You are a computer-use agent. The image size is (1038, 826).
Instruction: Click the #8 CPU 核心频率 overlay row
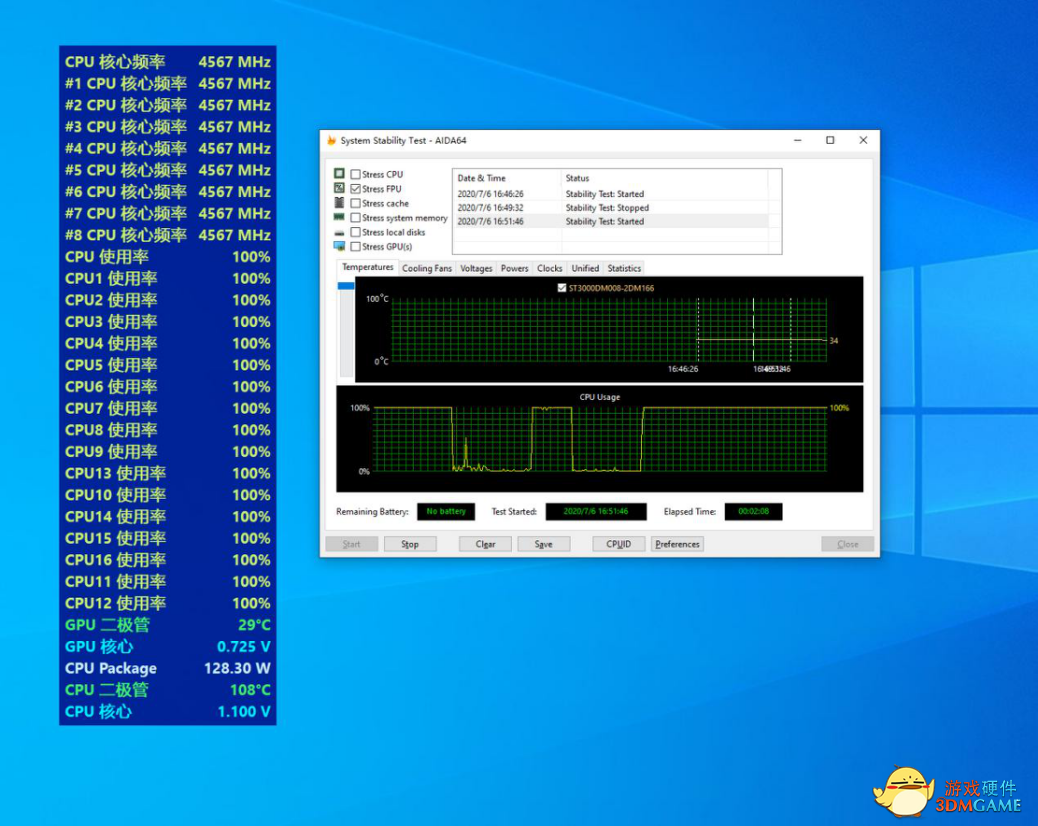[x=167, y=235]
